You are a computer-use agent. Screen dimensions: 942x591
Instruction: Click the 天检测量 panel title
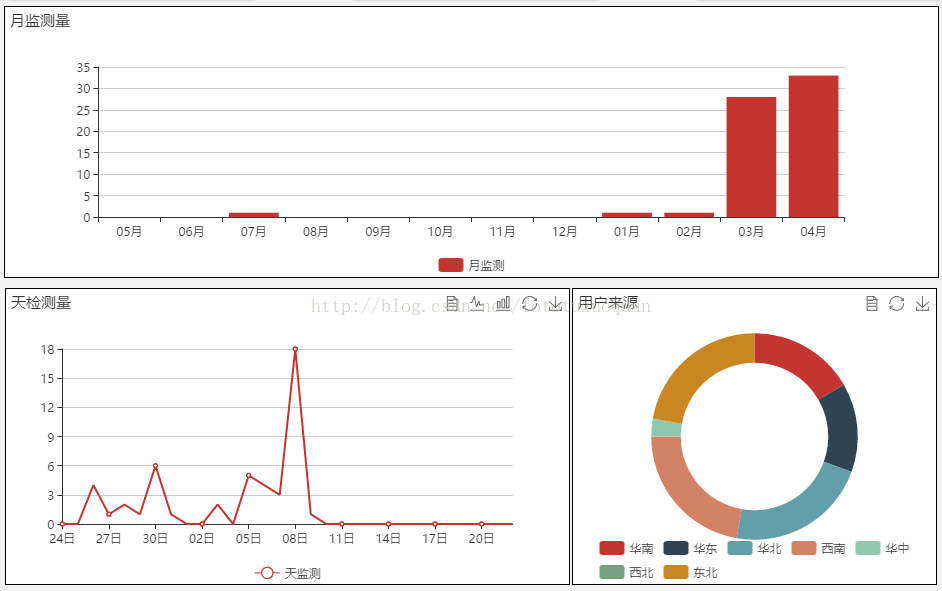[x=41, y=303]
